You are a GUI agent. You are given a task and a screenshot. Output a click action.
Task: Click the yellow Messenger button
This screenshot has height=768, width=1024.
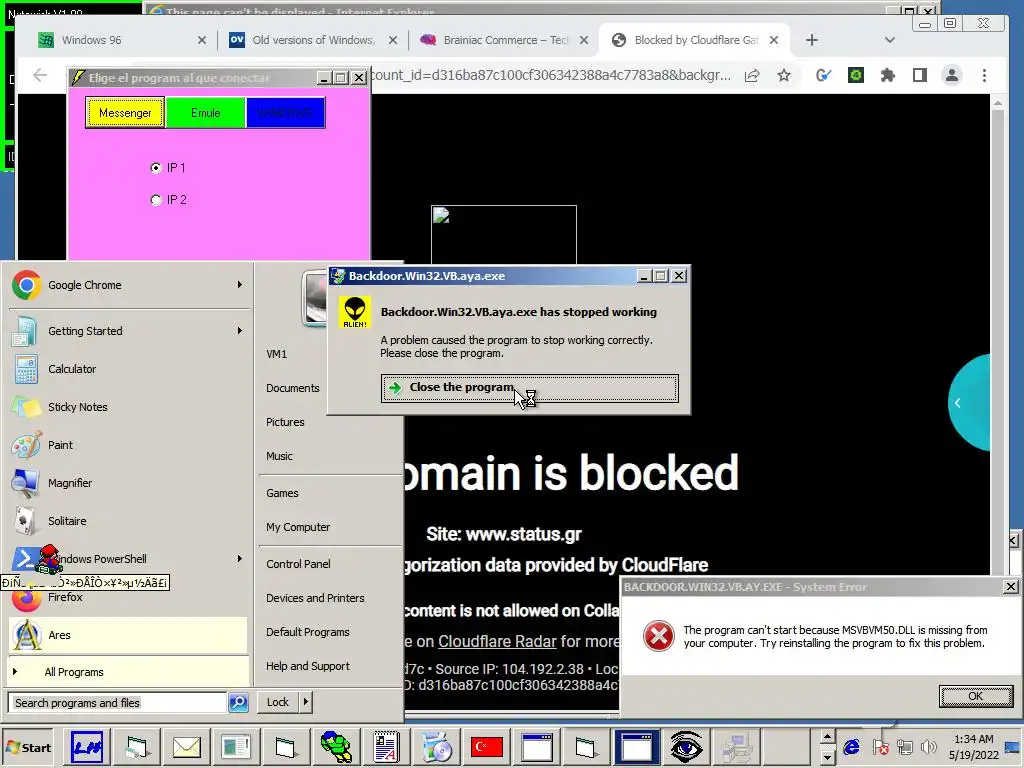[125, 113]
